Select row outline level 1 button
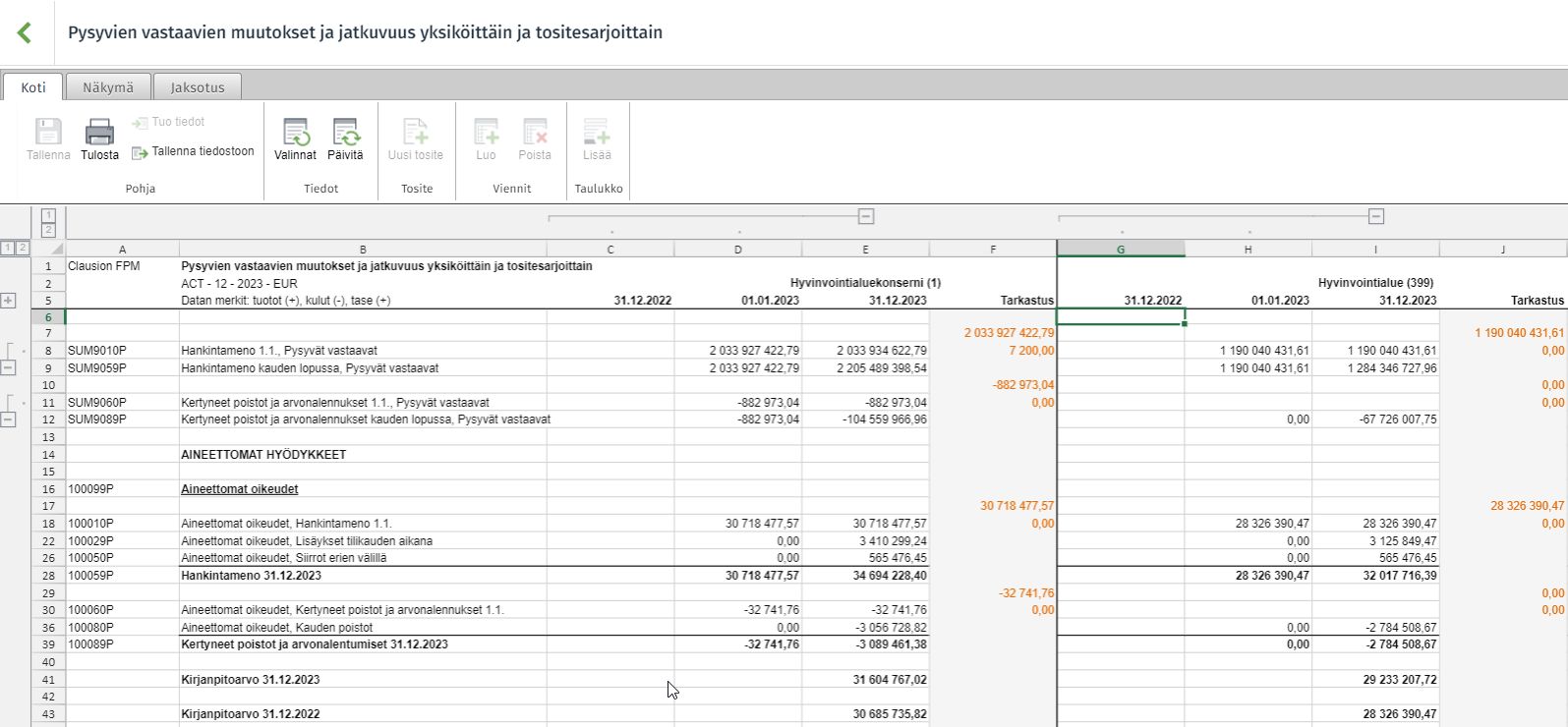The height and width of the screenshot is (727, 1568). pyautogui.click(x=8, y=248)
